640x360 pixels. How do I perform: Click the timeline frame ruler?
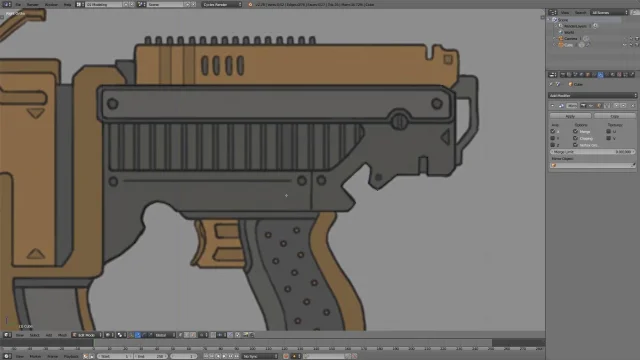tap(273, 349)
